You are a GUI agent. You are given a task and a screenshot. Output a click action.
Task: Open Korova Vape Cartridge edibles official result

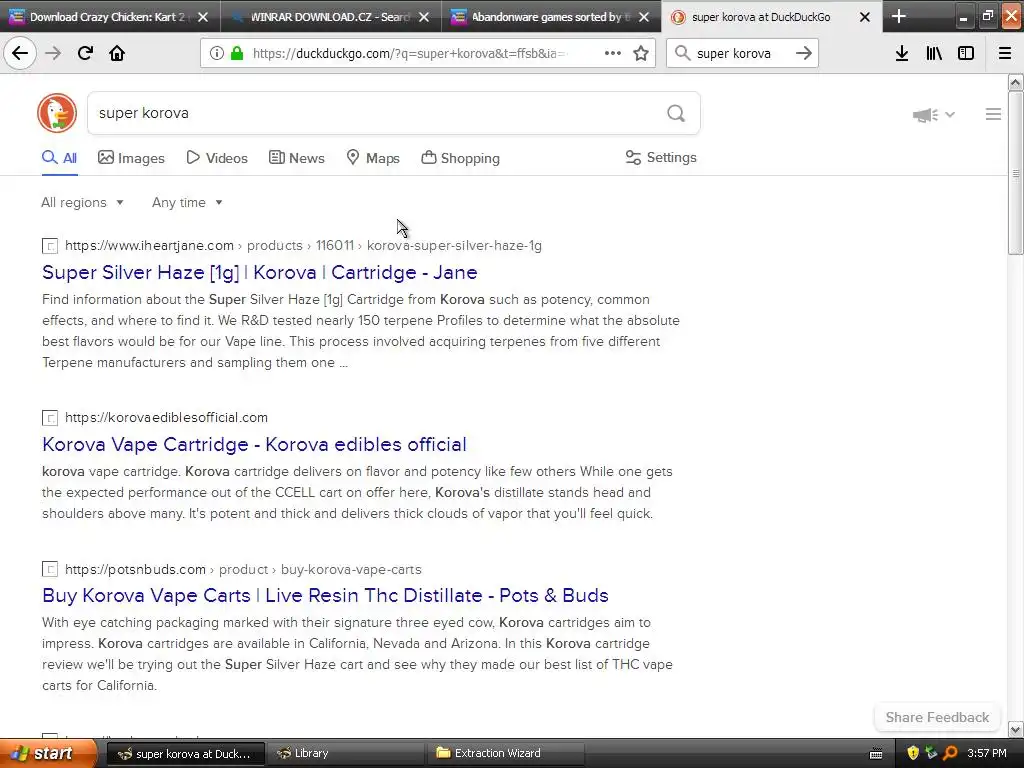[x=254, y=444]
